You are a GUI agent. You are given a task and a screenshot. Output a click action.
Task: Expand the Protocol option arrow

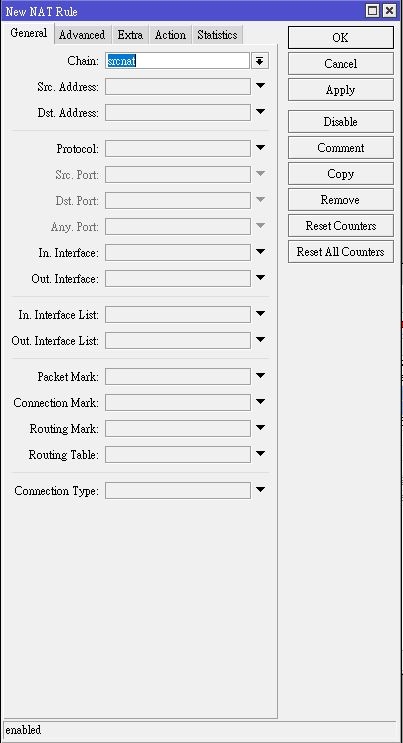(x=260, y=148)
